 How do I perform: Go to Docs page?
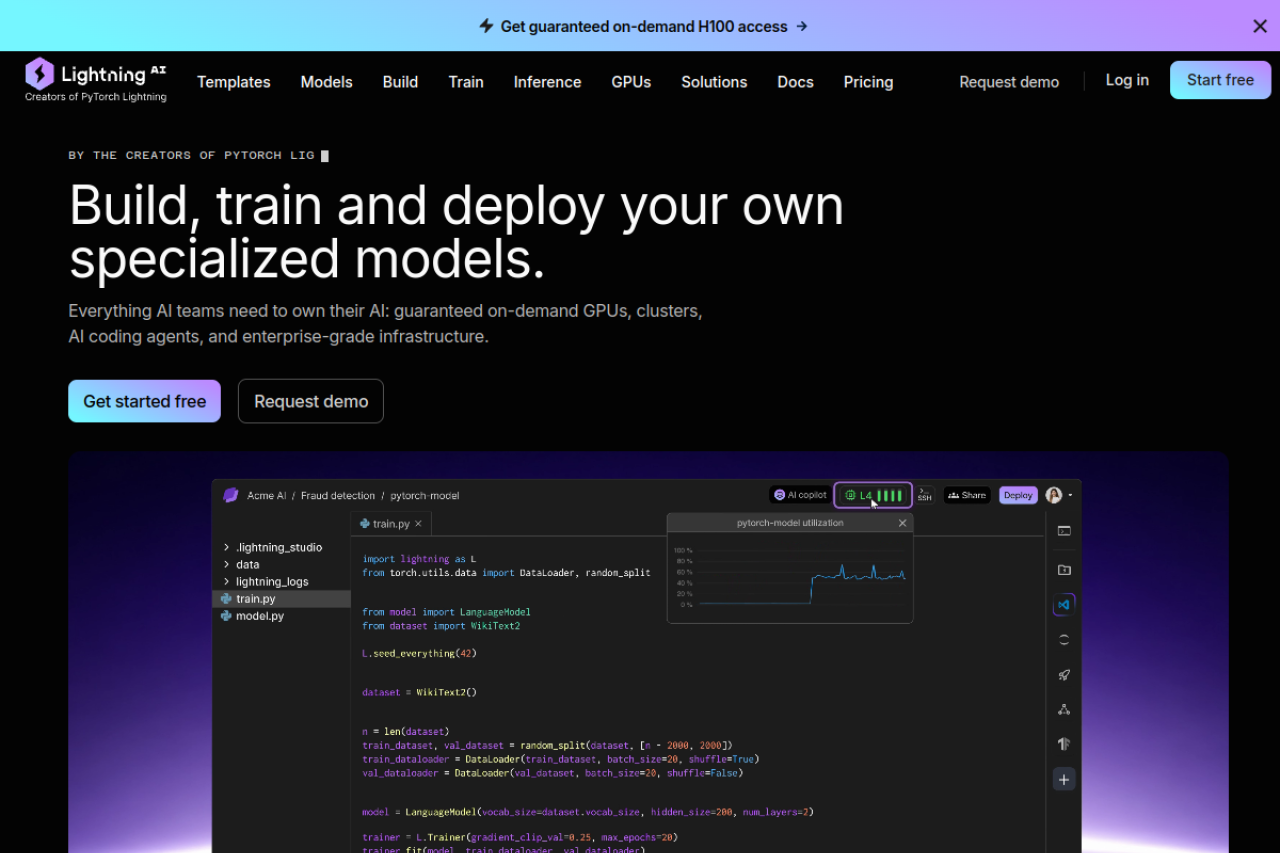795,82
